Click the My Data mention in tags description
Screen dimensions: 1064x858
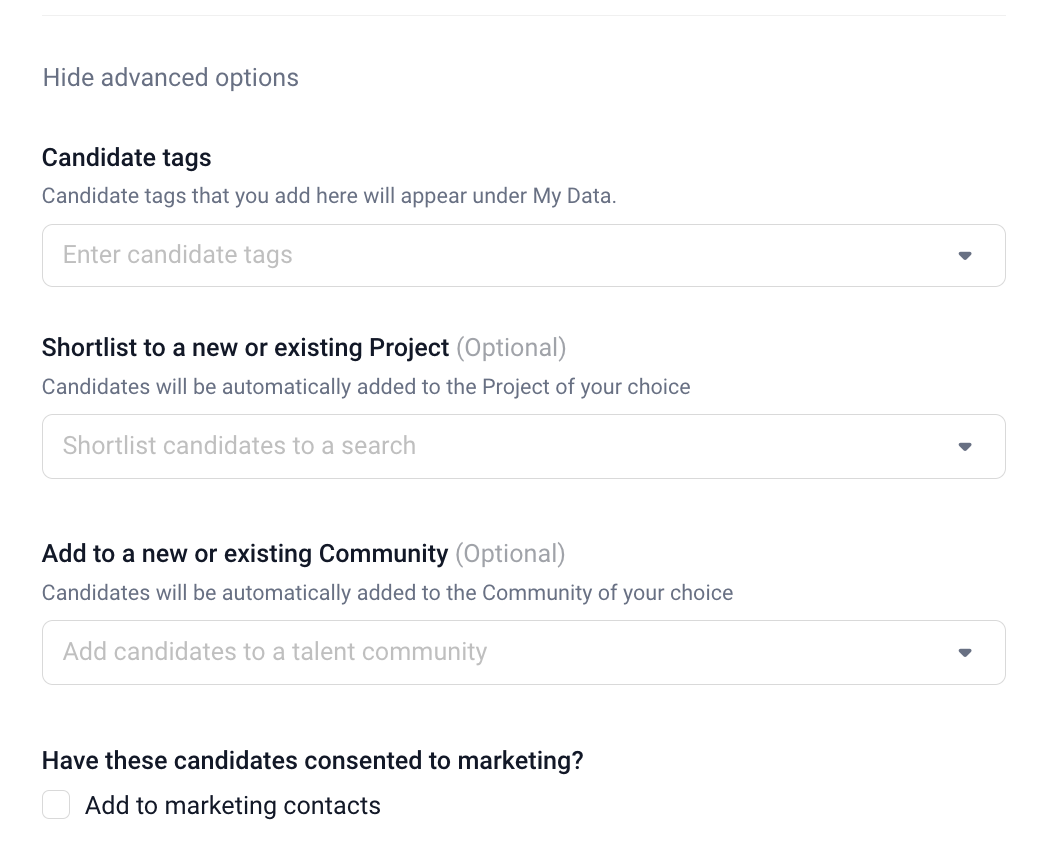572,196
